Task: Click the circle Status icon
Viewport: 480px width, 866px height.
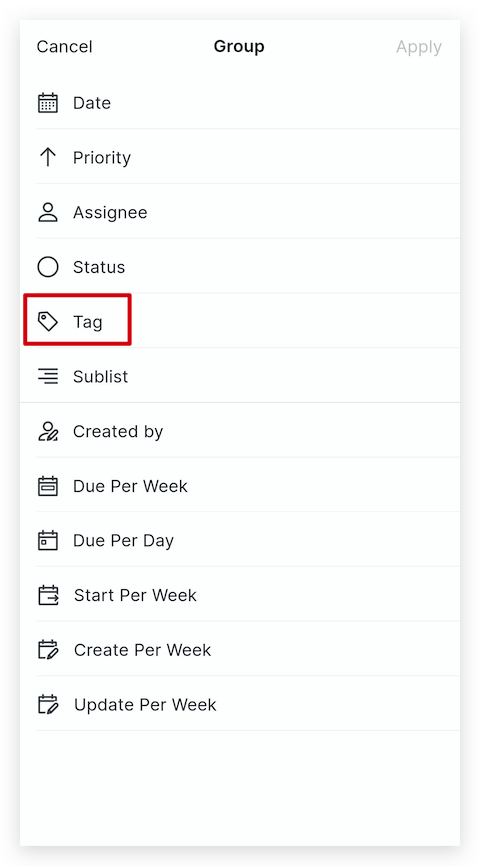Action: tap(48, 267)
